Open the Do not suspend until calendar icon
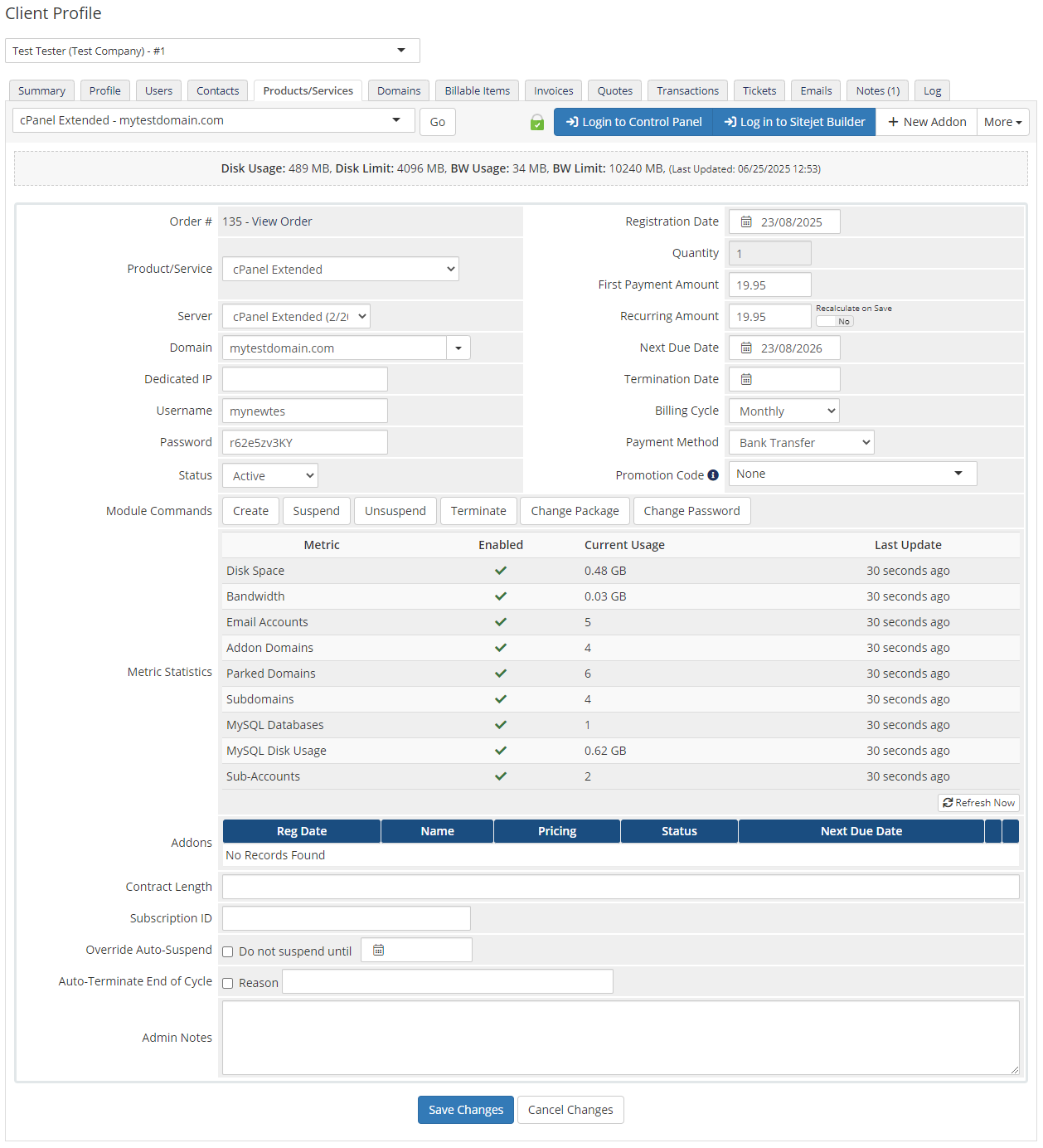 click(378, 951)
